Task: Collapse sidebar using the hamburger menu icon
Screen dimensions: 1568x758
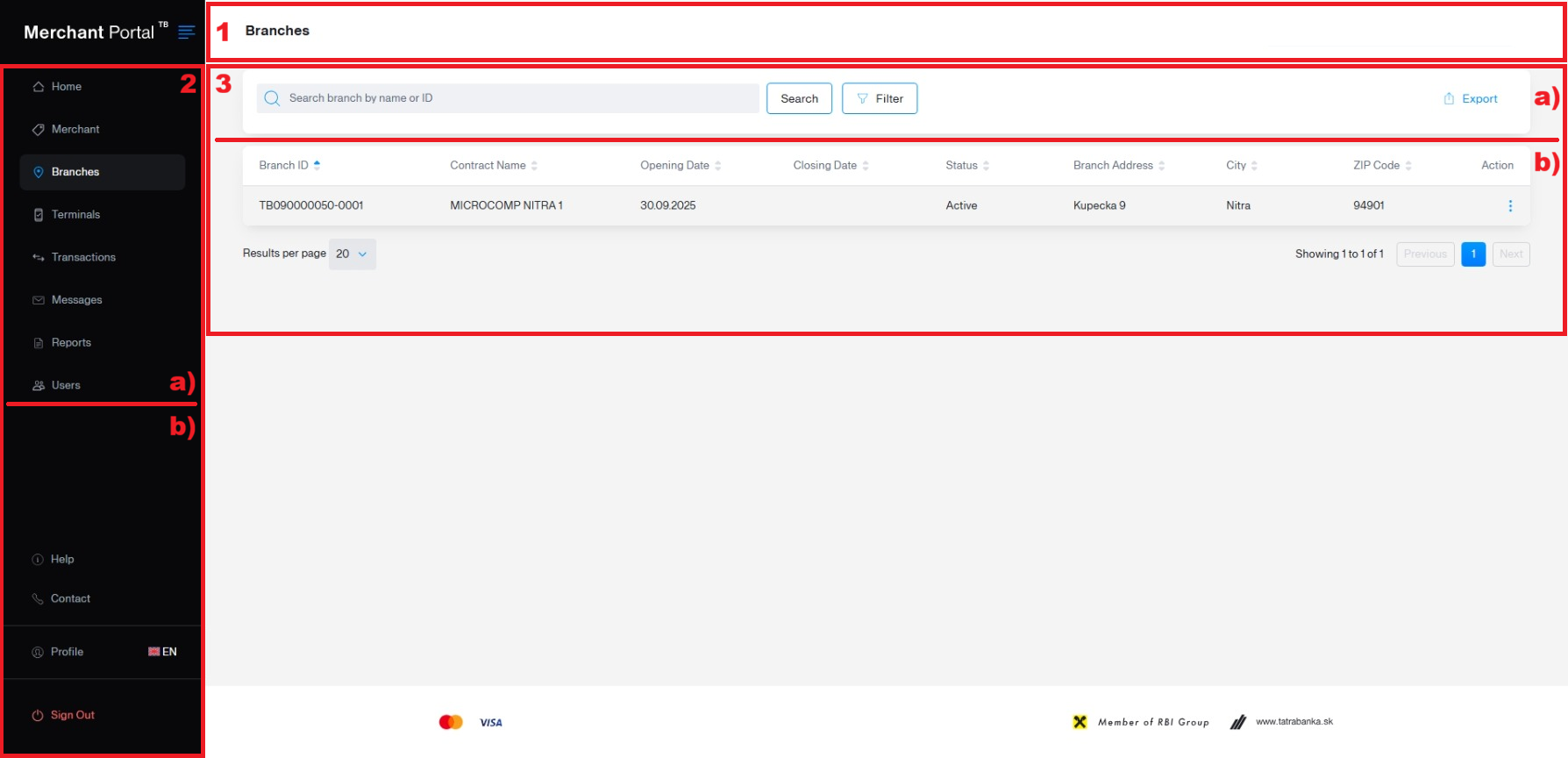Action: click(x=186, y=32)
